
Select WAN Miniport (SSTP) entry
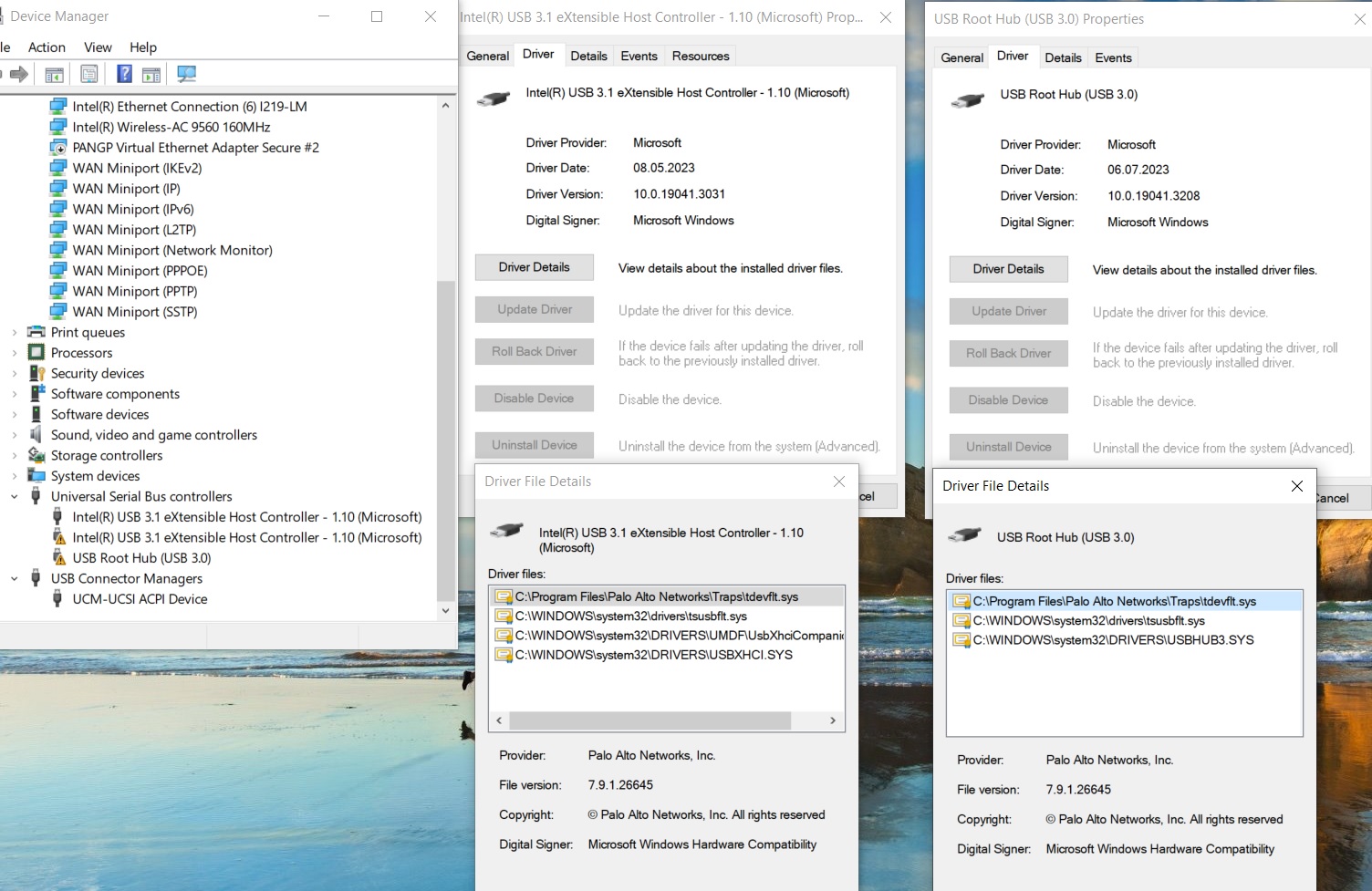coord(135,312)
